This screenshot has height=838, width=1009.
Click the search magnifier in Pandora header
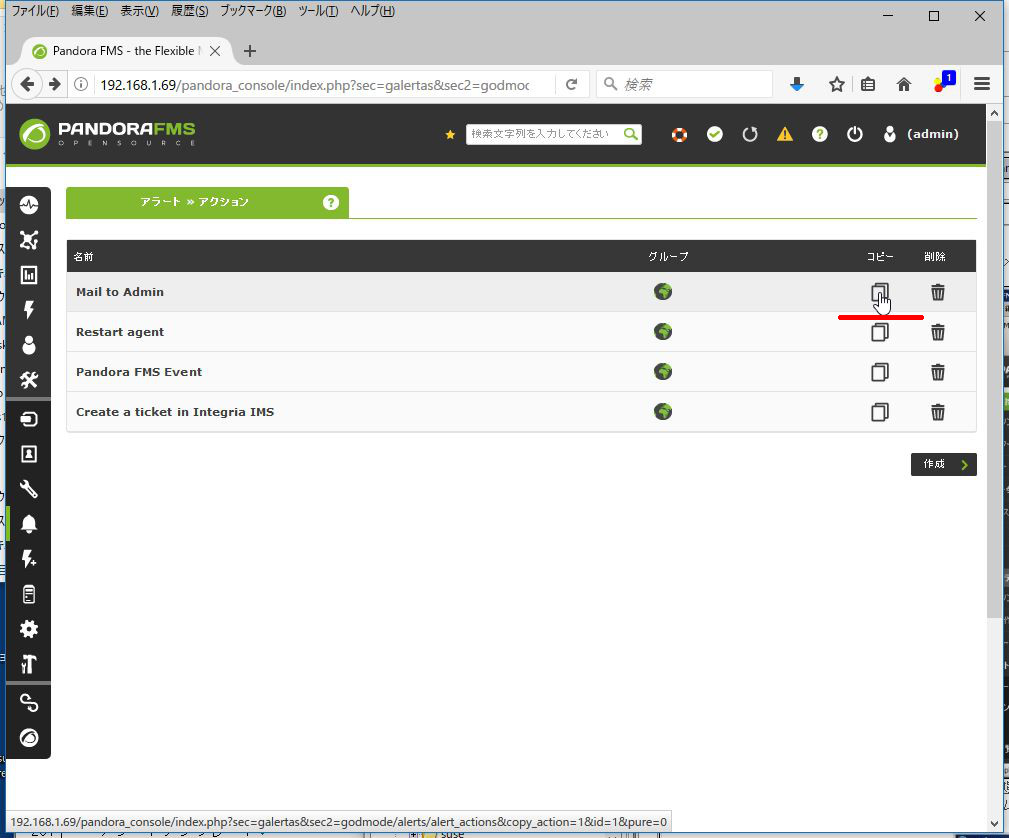point(631,134)
